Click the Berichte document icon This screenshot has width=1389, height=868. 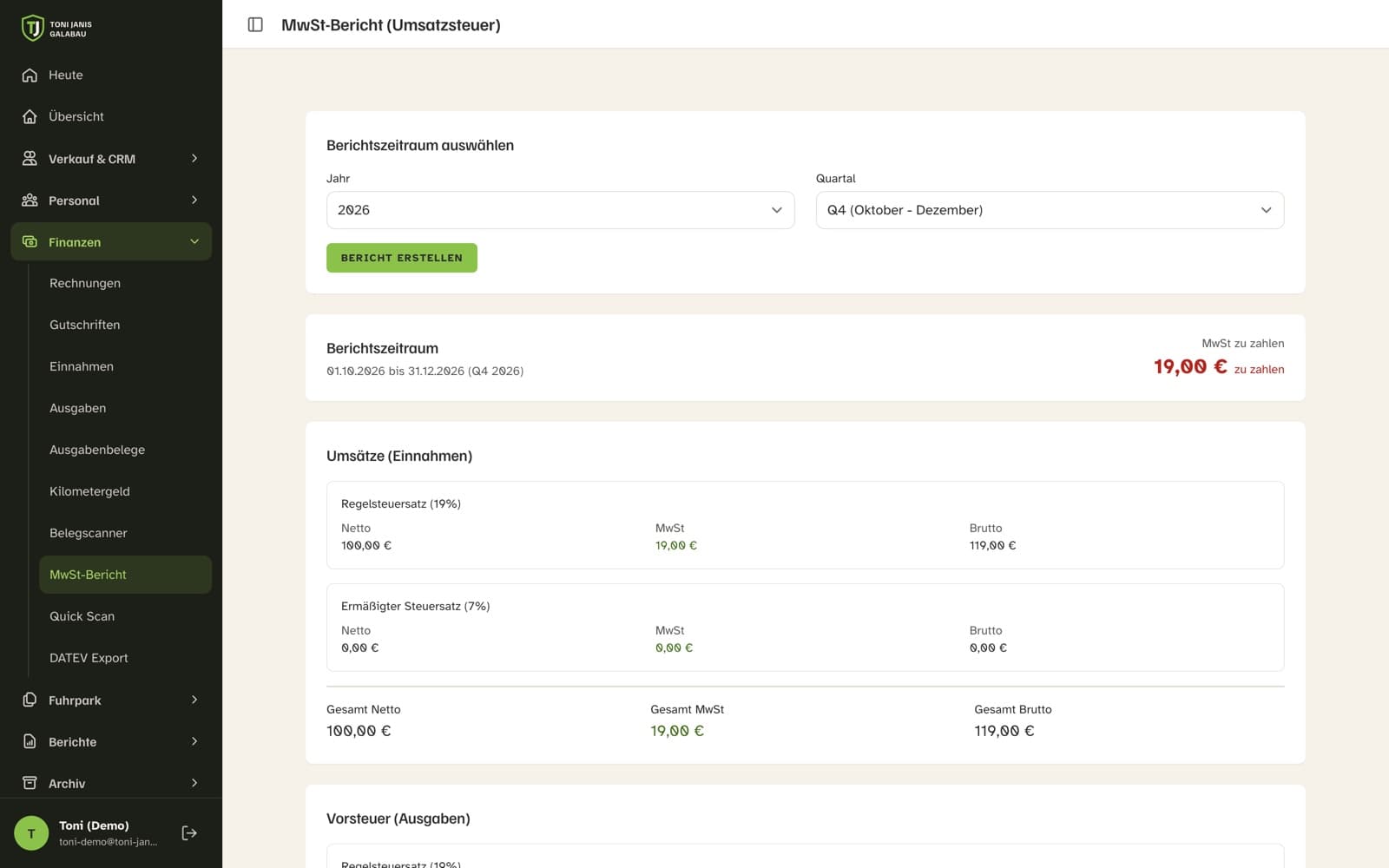click(30, 741)
